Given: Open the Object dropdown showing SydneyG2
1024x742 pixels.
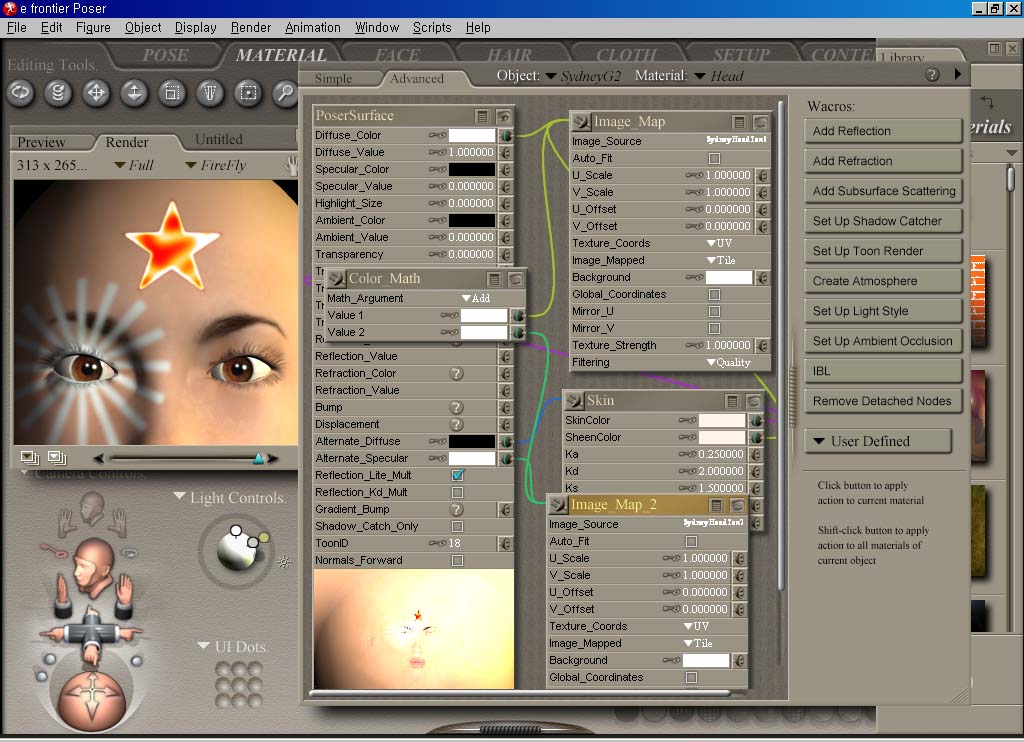Looking at the screenshot, I should click(x=583, y=76).
